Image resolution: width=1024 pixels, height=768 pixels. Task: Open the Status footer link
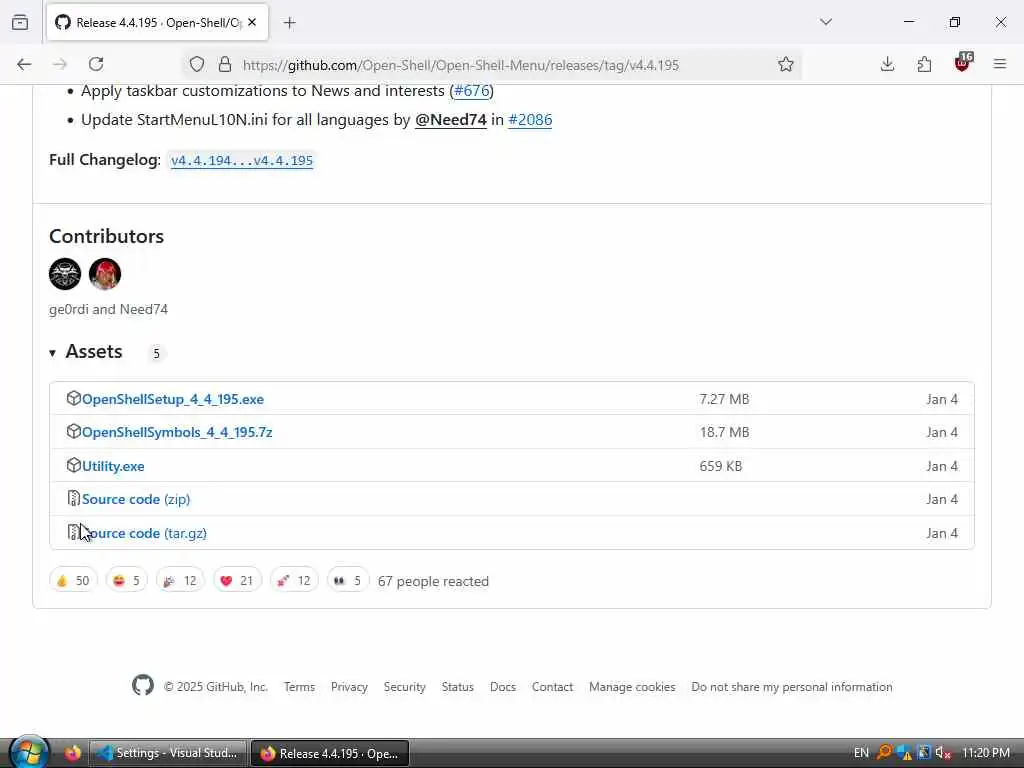click(457, 687)
